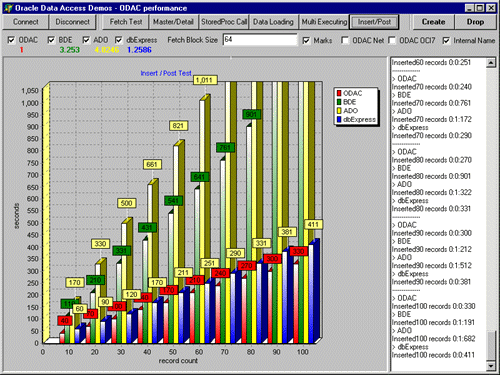500x375 pixels.
Task: Click the 500 yellow chart mark
Action: tap(126, 203)
